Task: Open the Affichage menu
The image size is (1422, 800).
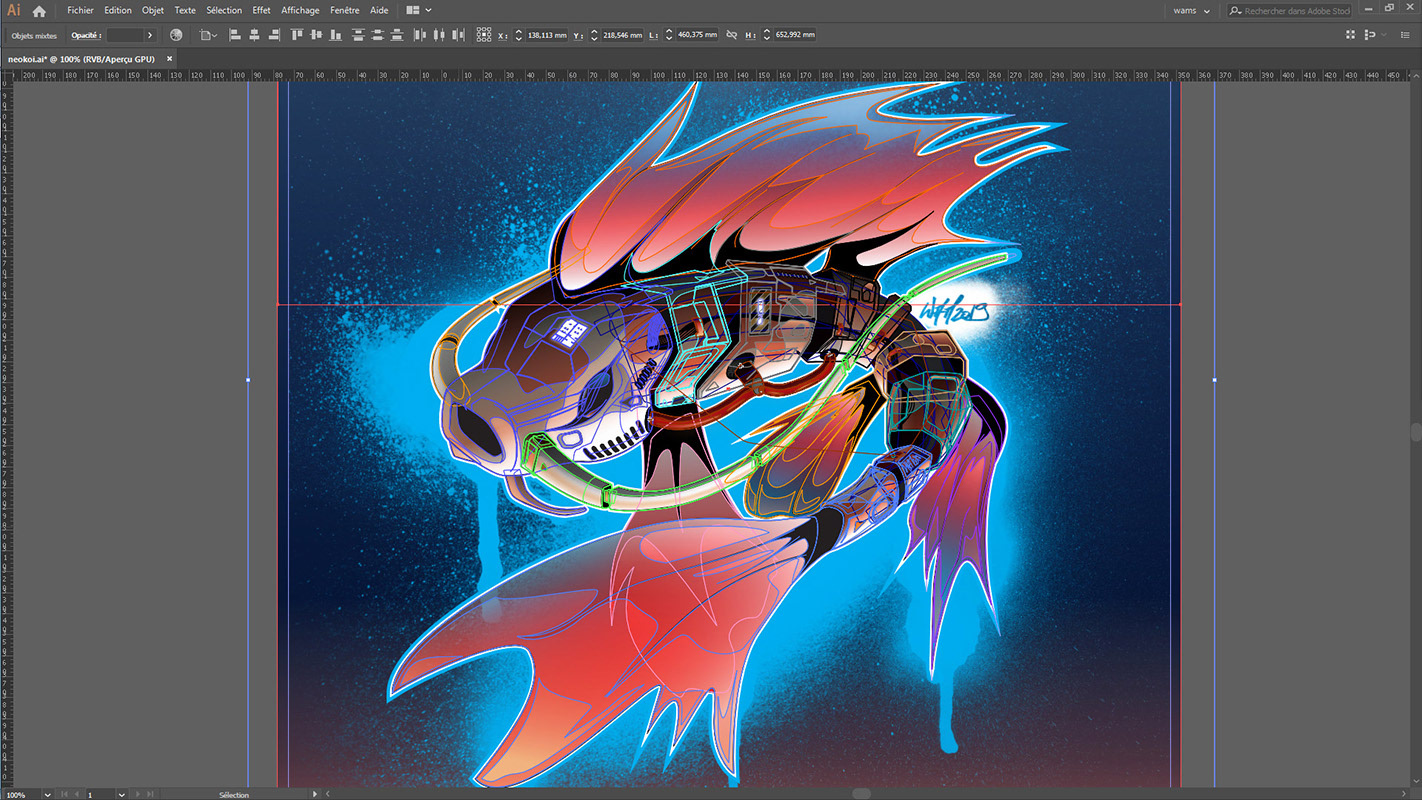Action: [300, 10]
